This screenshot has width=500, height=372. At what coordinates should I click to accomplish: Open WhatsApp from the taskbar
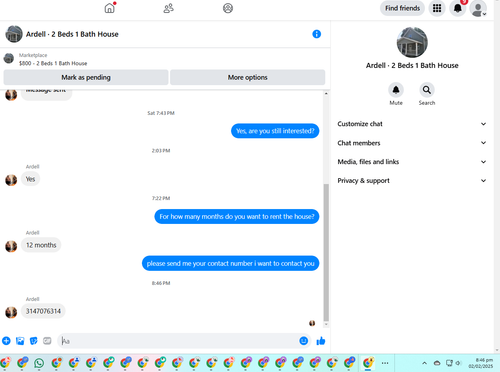[39, 363]
